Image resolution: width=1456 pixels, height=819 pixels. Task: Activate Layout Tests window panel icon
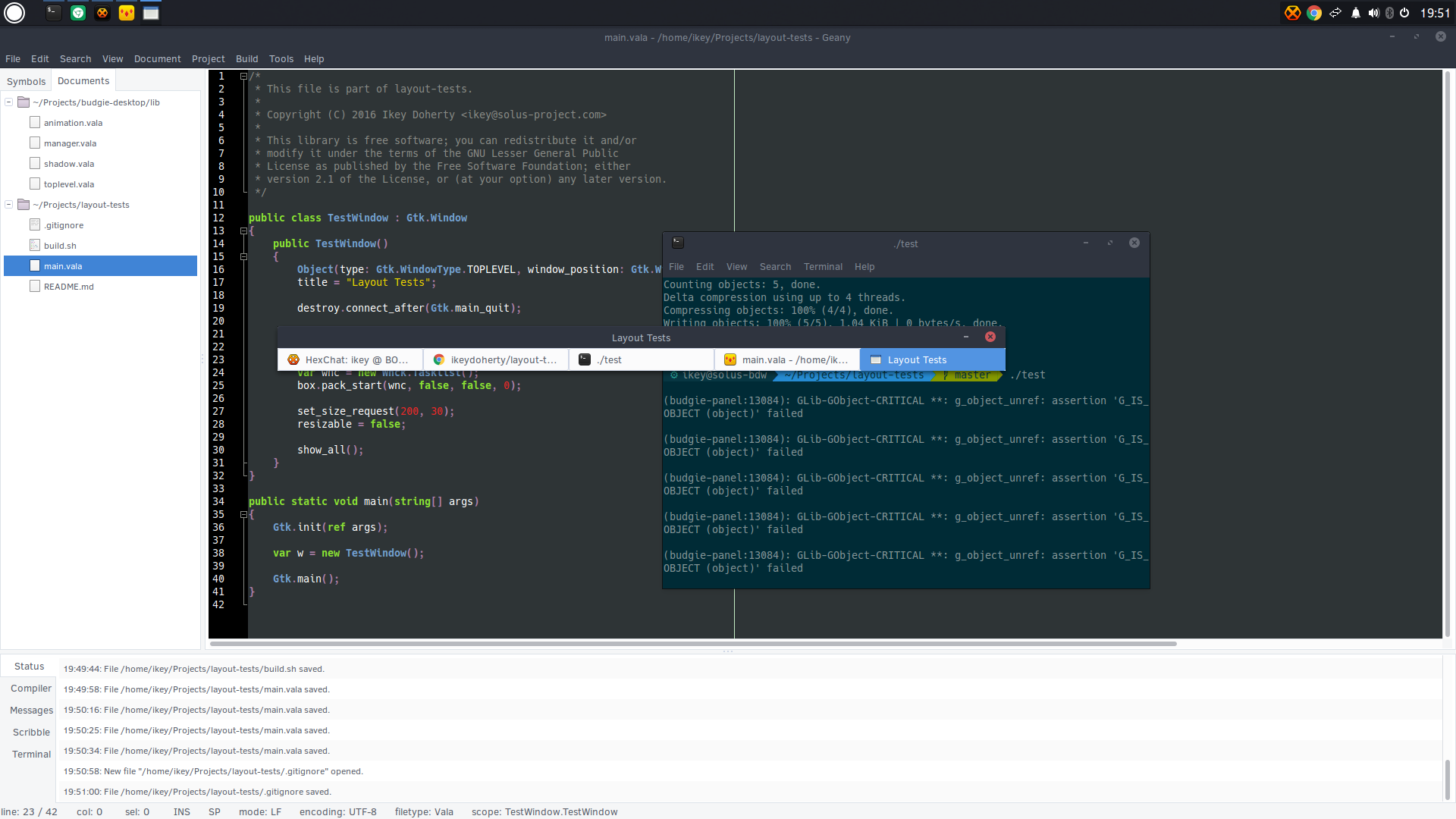(151, 13)
